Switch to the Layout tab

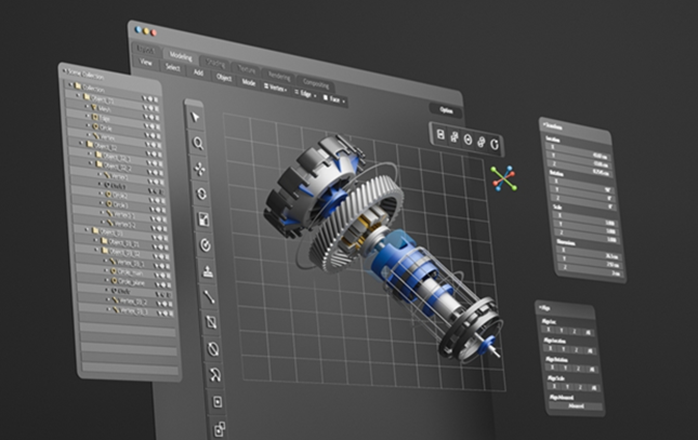pos(146,49)
